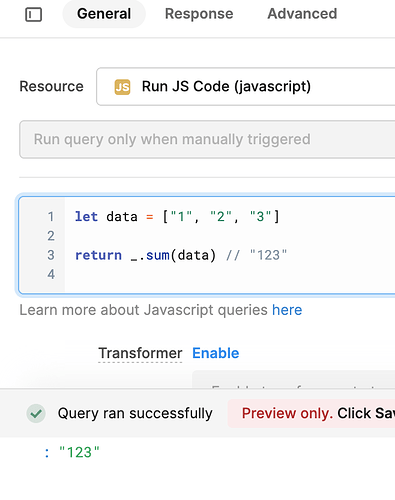Click the green success checkmark icon
Screen dimensions: 395x500
pyautogui.click(x=36, y=414)
